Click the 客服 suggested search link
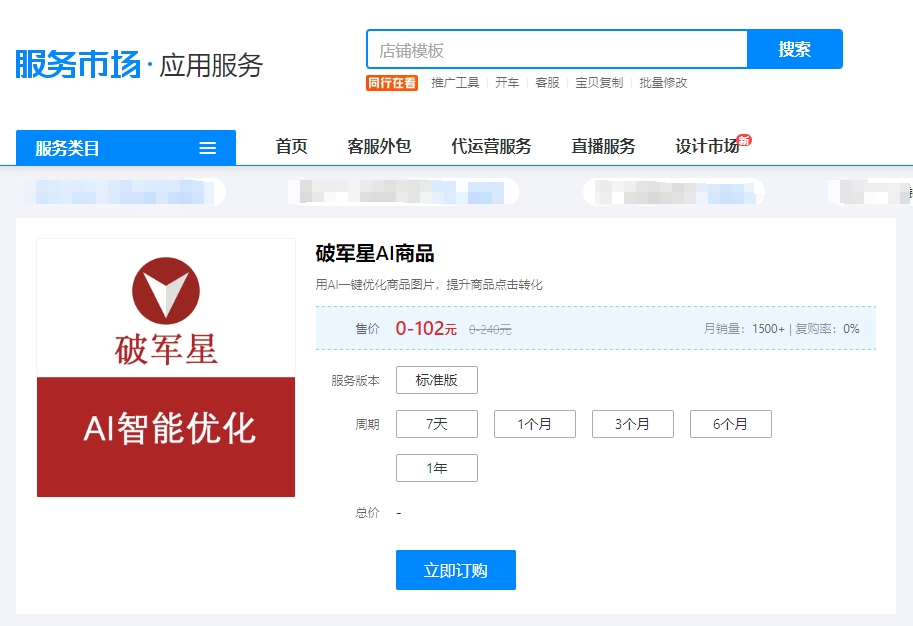 547,83
